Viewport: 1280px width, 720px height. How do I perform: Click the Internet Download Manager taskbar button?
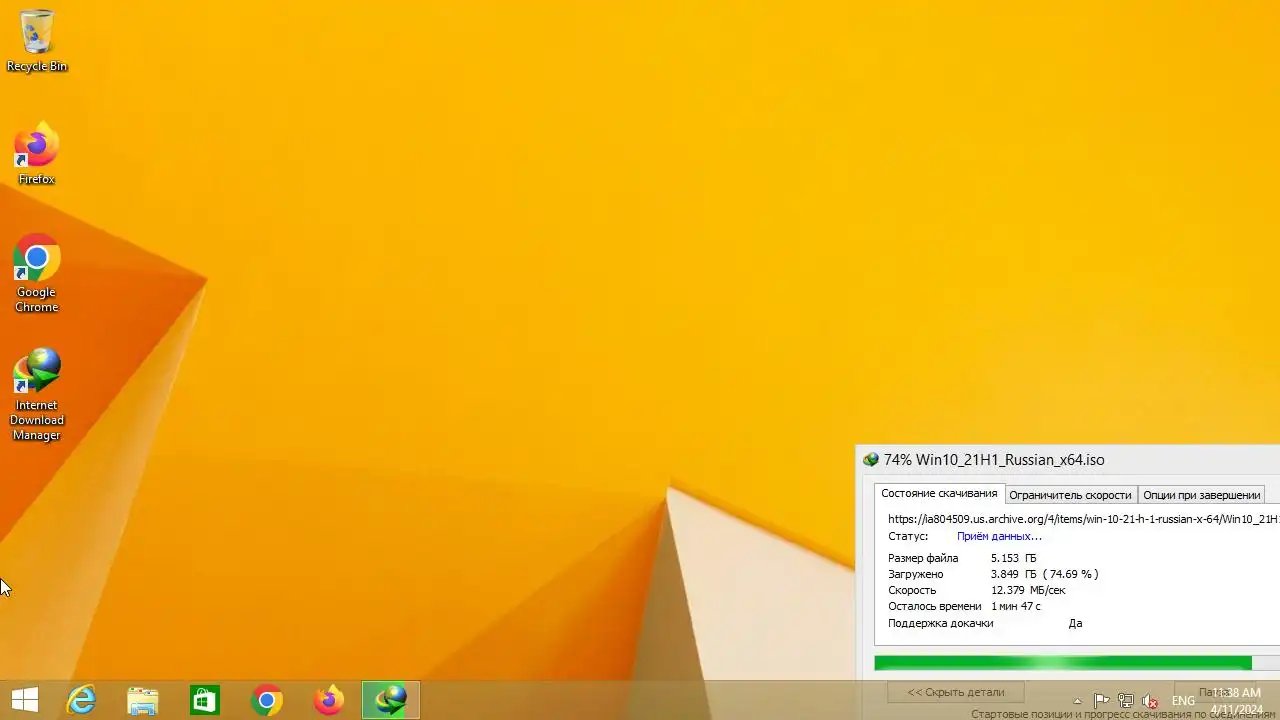pos(391,700)
